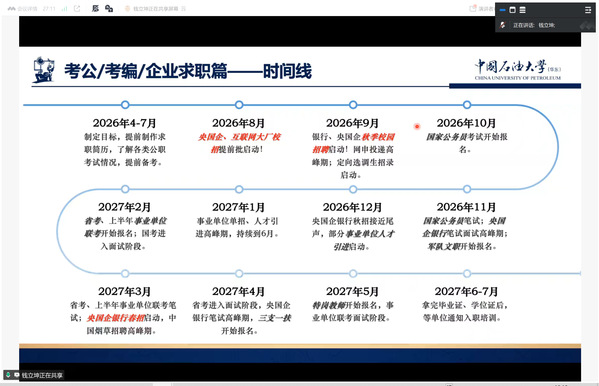This screenshot has height=386, width=599.
Task: Expand the floating panel options menu
Action: point(588,10)
